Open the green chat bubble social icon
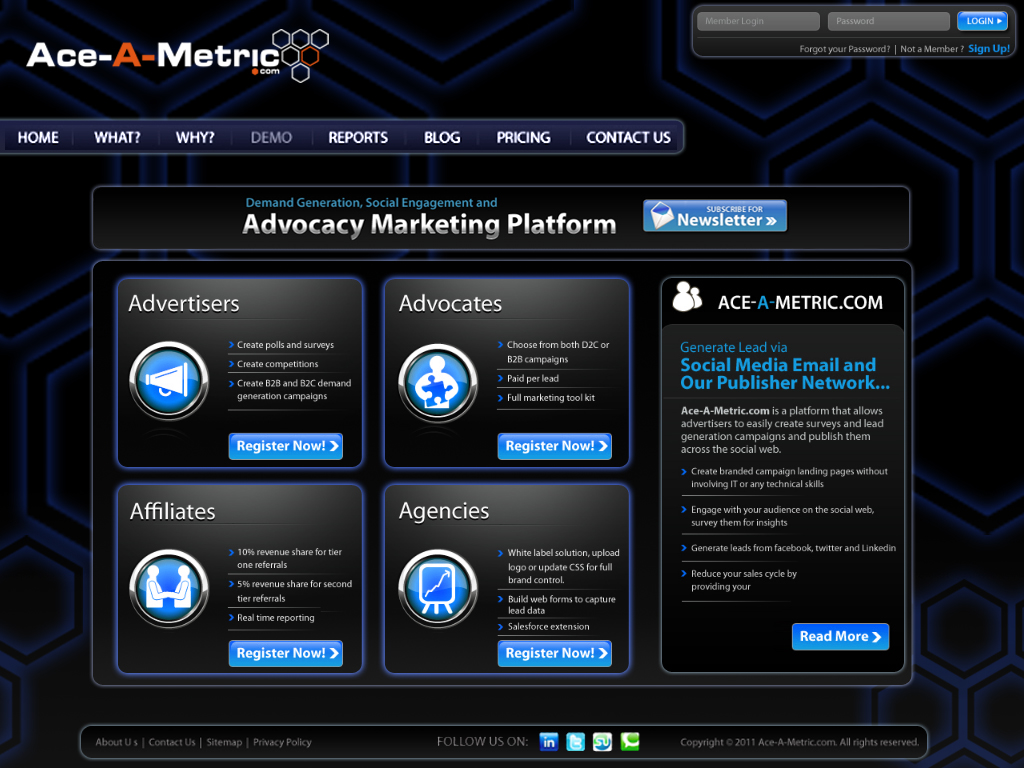Image resolution: width=1024 pixels, height=768 pixels. (630, 741)
